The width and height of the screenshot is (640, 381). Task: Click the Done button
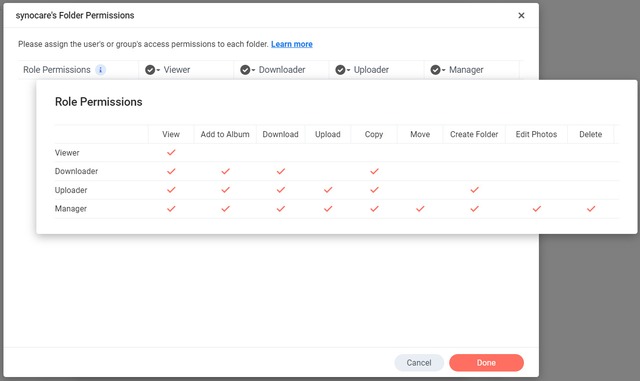(486, 363)
